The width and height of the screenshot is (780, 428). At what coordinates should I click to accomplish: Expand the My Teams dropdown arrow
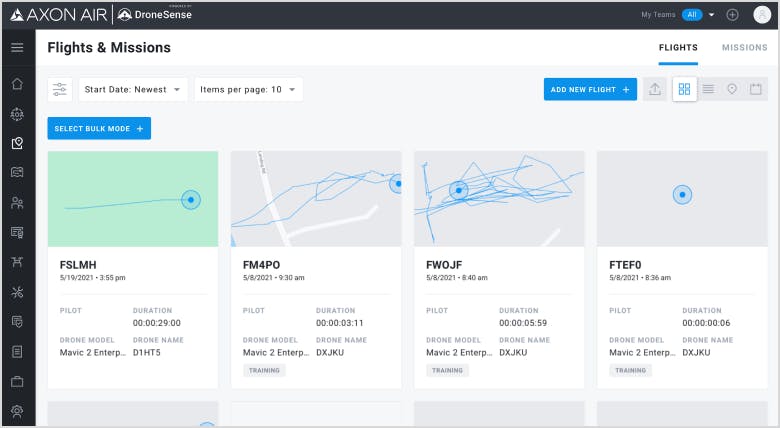coord(712,15)
